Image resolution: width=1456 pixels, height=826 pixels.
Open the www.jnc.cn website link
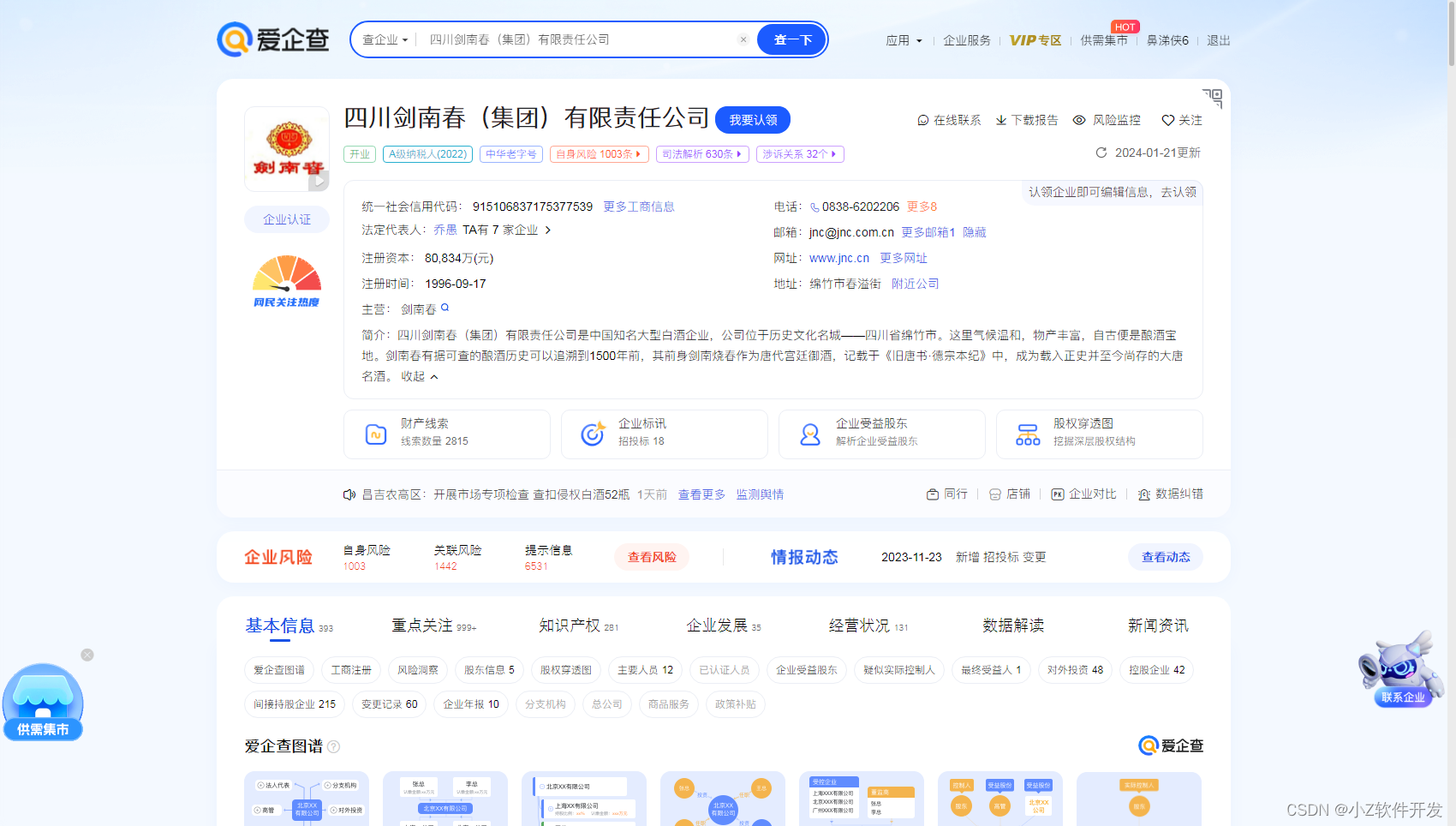839,258
